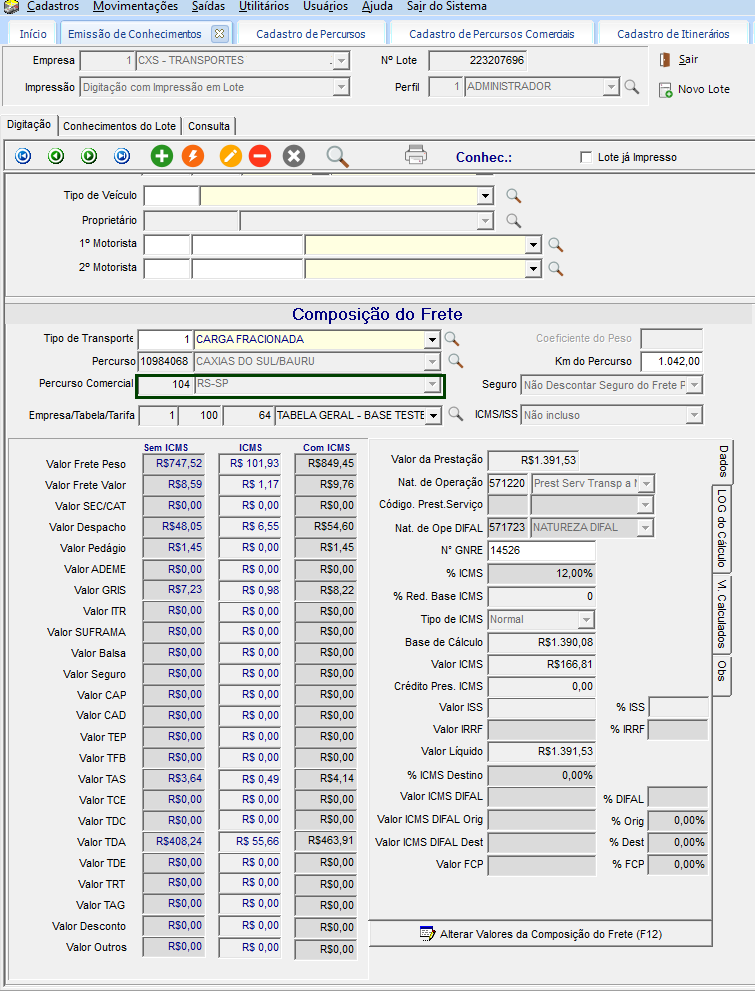This screenshot has height=991, width=755.
Task: Click the red minus delete icon
Action: (x=260, y=156)
